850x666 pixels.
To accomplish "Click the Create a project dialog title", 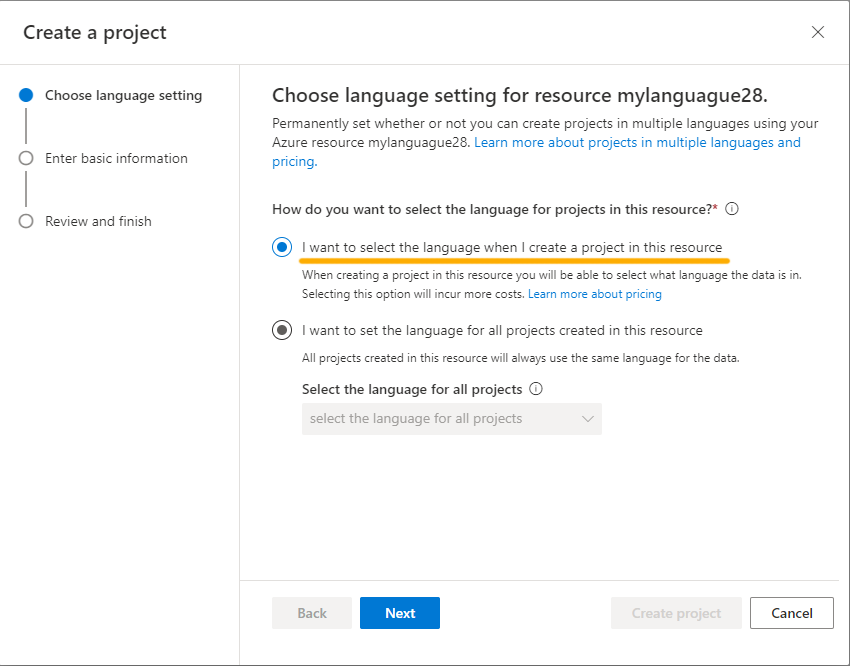I will (95, 33).
